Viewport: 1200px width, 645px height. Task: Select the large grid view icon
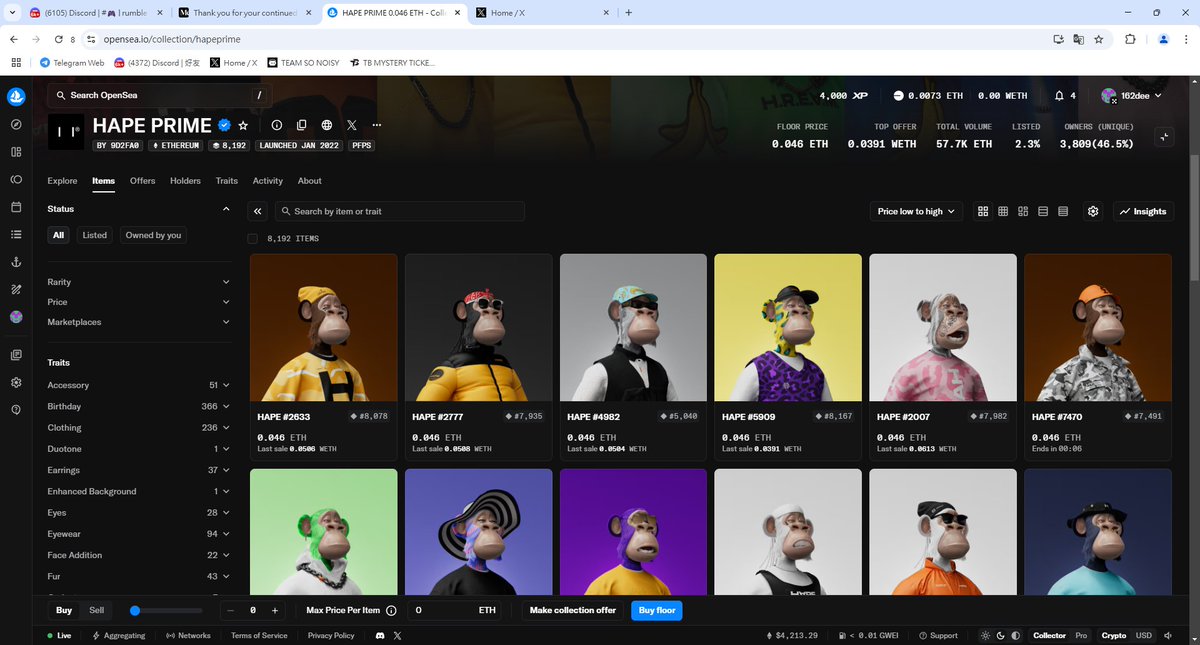(x=983, y=211)
